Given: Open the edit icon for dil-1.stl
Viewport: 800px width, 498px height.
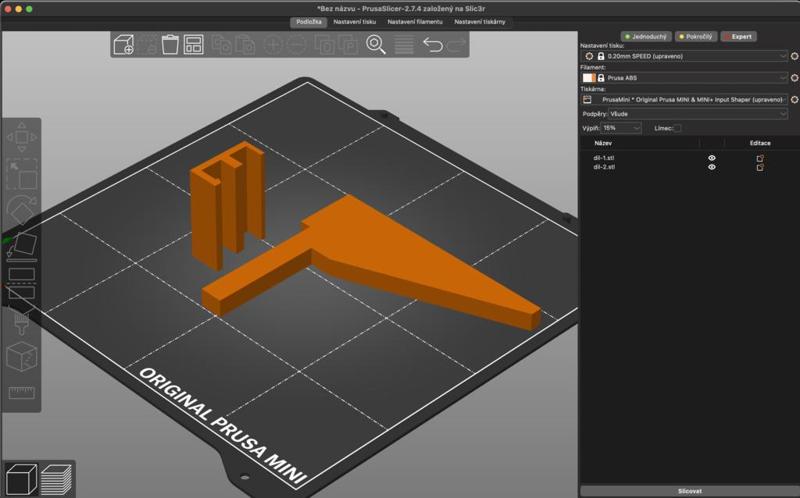Looking at the screenshot, I should pyautogui.click(x=760, y=158).
